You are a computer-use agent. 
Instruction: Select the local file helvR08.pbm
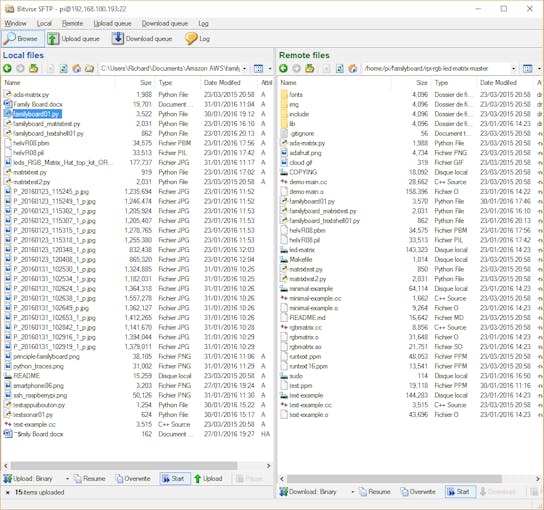click(31, 143)
